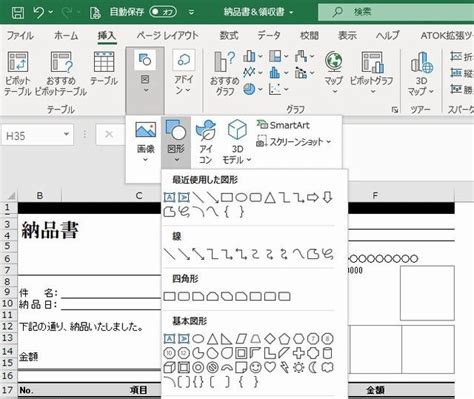This screenshot has height=399, width=474.
Task: Insert a テーブル table
Action: pyautogui.click(x=104, y=68)
